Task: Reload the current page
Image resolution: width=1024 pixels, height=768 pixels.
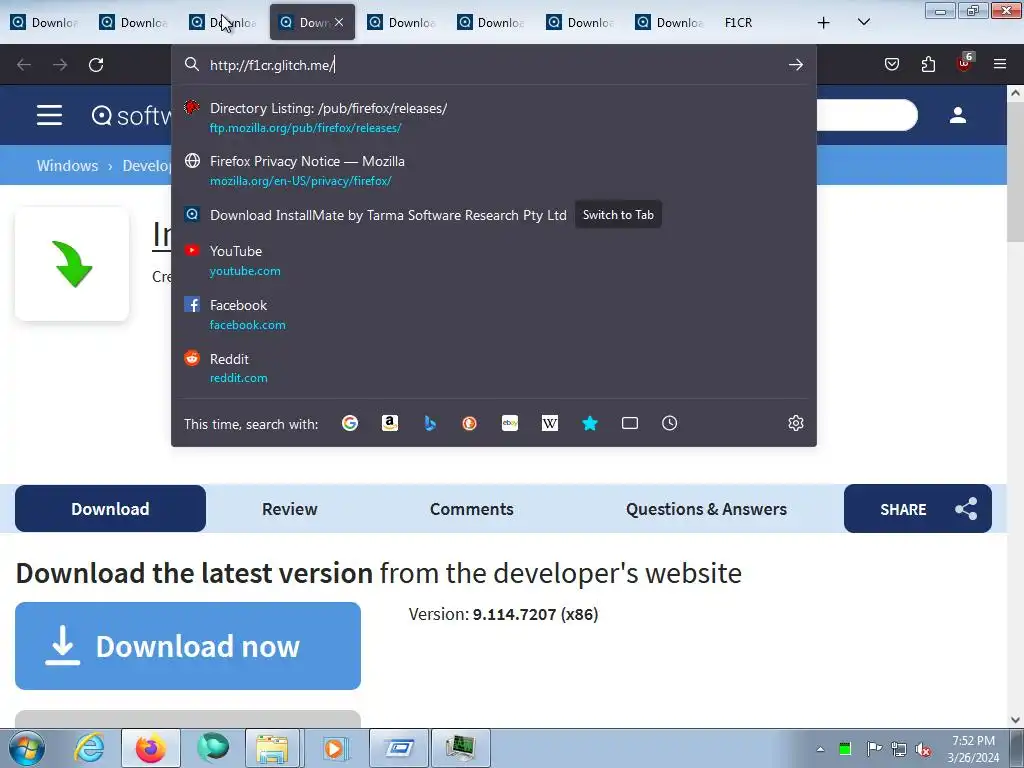Action: [96, 65]
